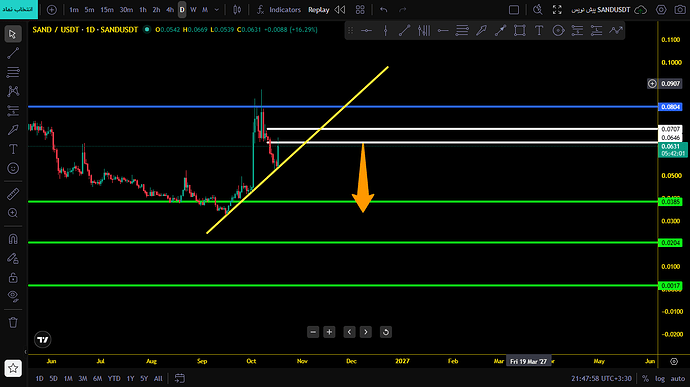Toggle stay in drawing mode
The height and width of the screenshot is (387, 690).
(x=13, y=258)
